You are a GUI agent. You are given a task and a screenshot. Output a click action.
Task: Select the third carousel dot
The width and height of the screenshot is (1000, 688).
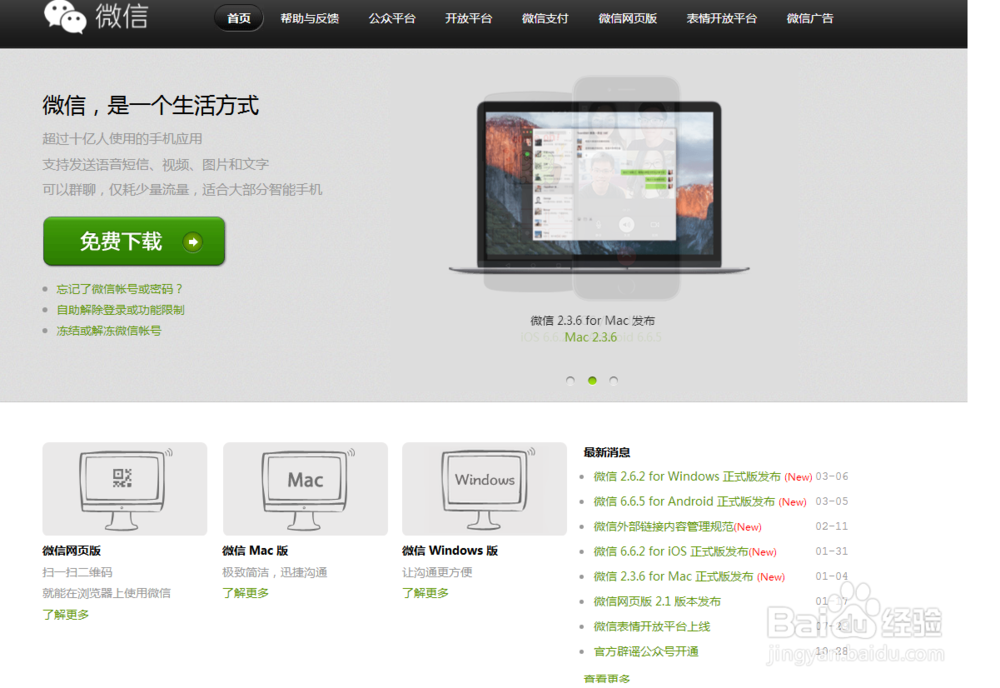(x=612, y=380)
